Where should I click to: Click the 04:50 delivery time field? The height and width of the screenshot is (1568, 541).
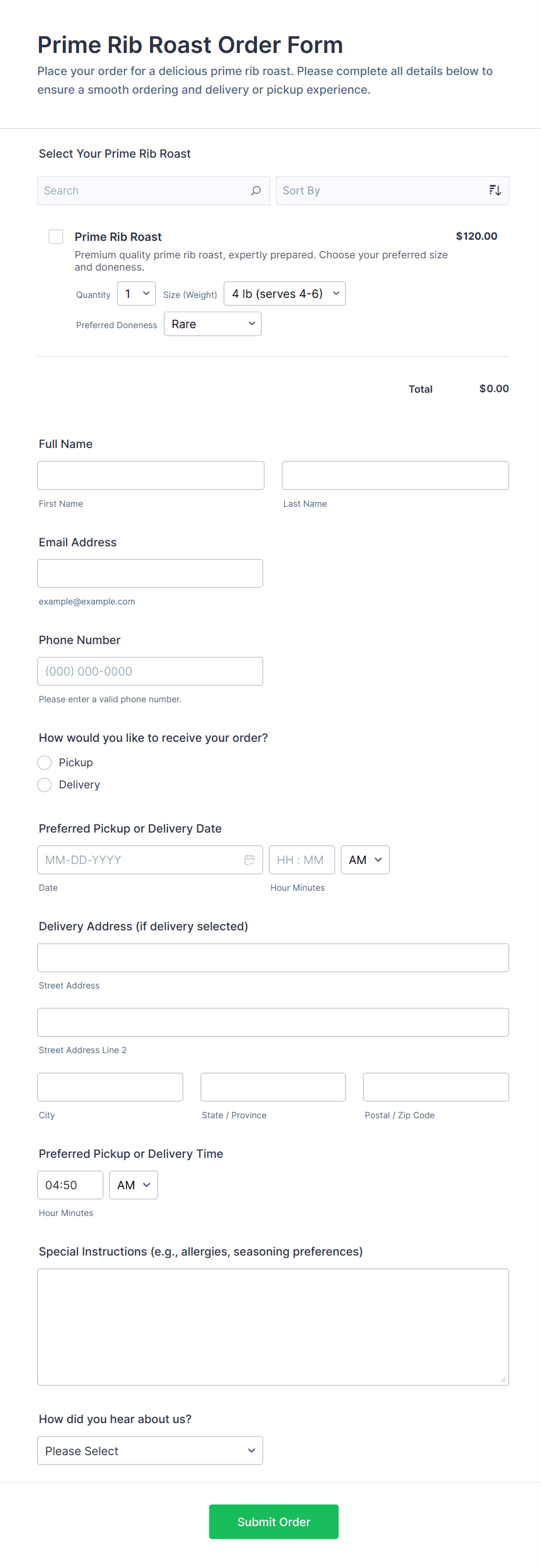(x=70, y=1185)
